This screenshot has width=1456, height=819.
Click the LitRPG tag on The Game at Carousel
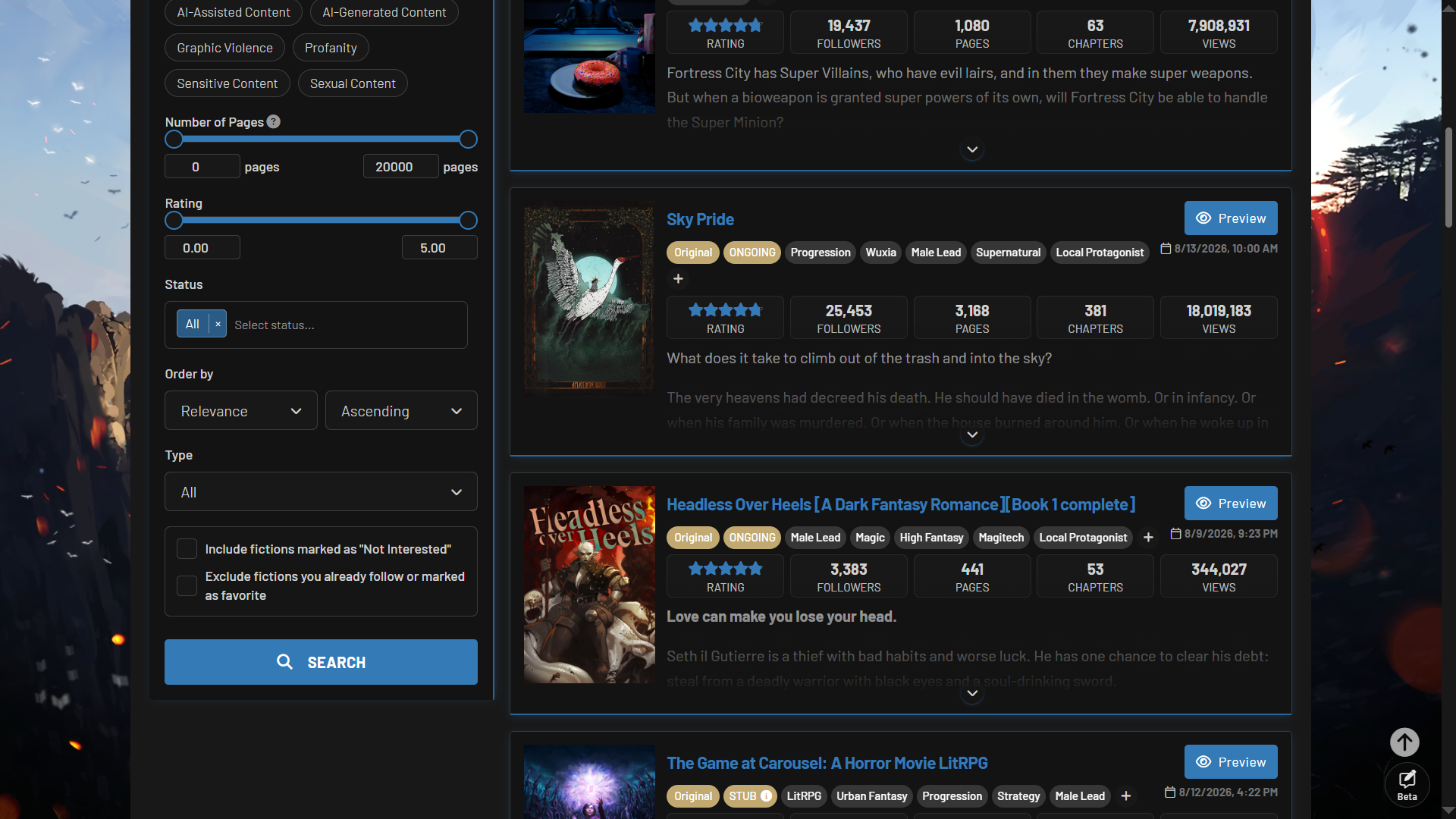pyautogui.click(x=804, y=796)
